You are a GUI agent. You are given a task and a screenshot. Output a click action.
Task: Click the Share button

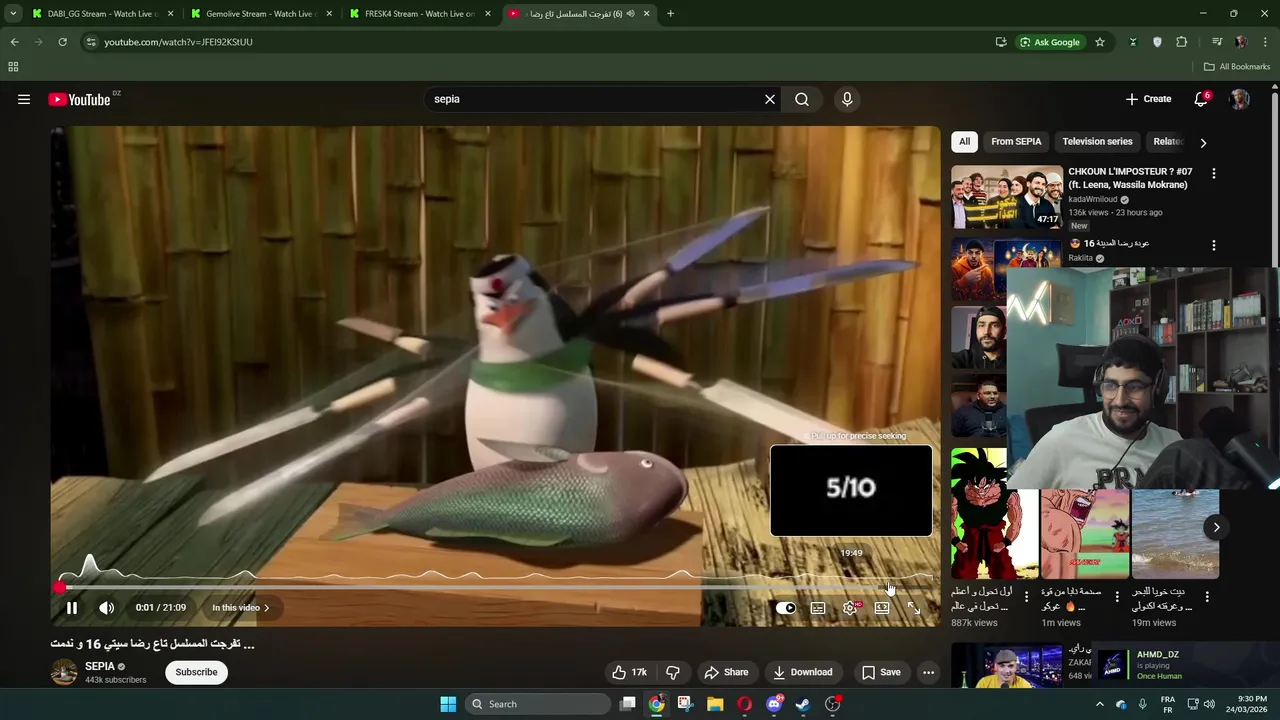click(x=726, y=672)
